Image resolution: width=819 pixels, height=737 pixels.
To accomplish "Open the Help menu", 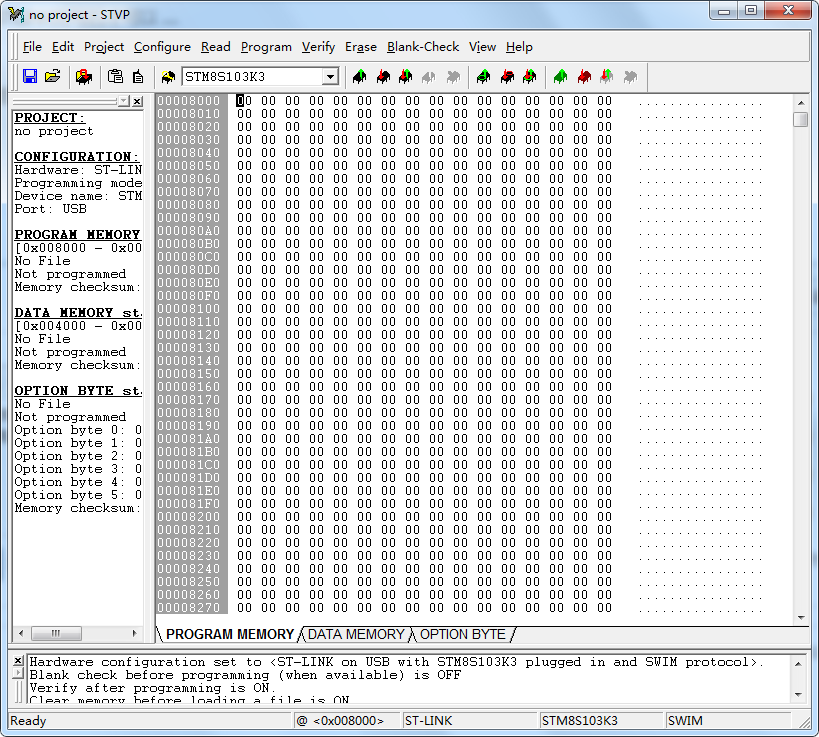I will tap(519, 47).
